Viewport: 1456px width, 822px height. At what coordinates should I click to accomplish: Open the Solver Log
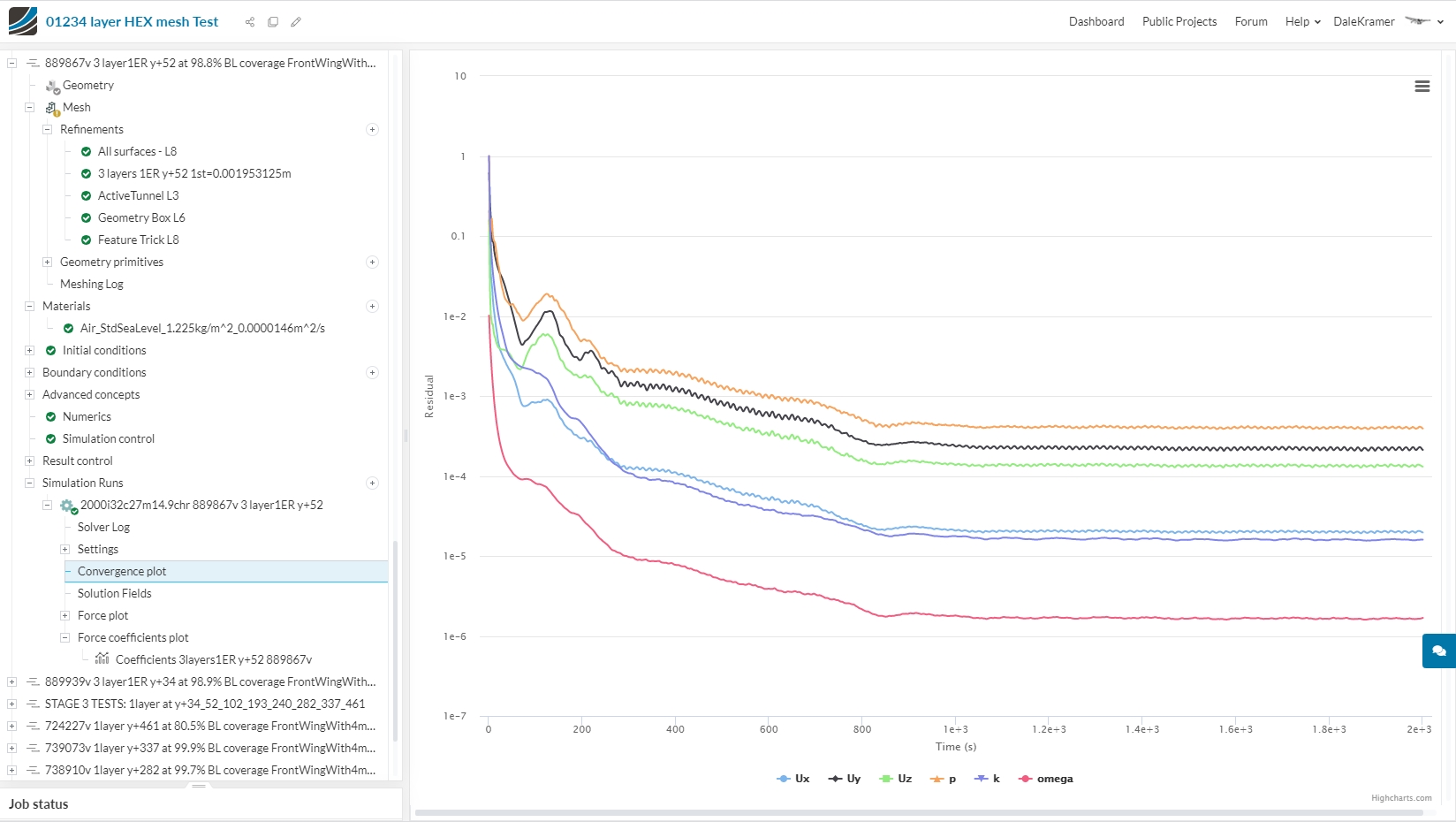pos(103,528)
